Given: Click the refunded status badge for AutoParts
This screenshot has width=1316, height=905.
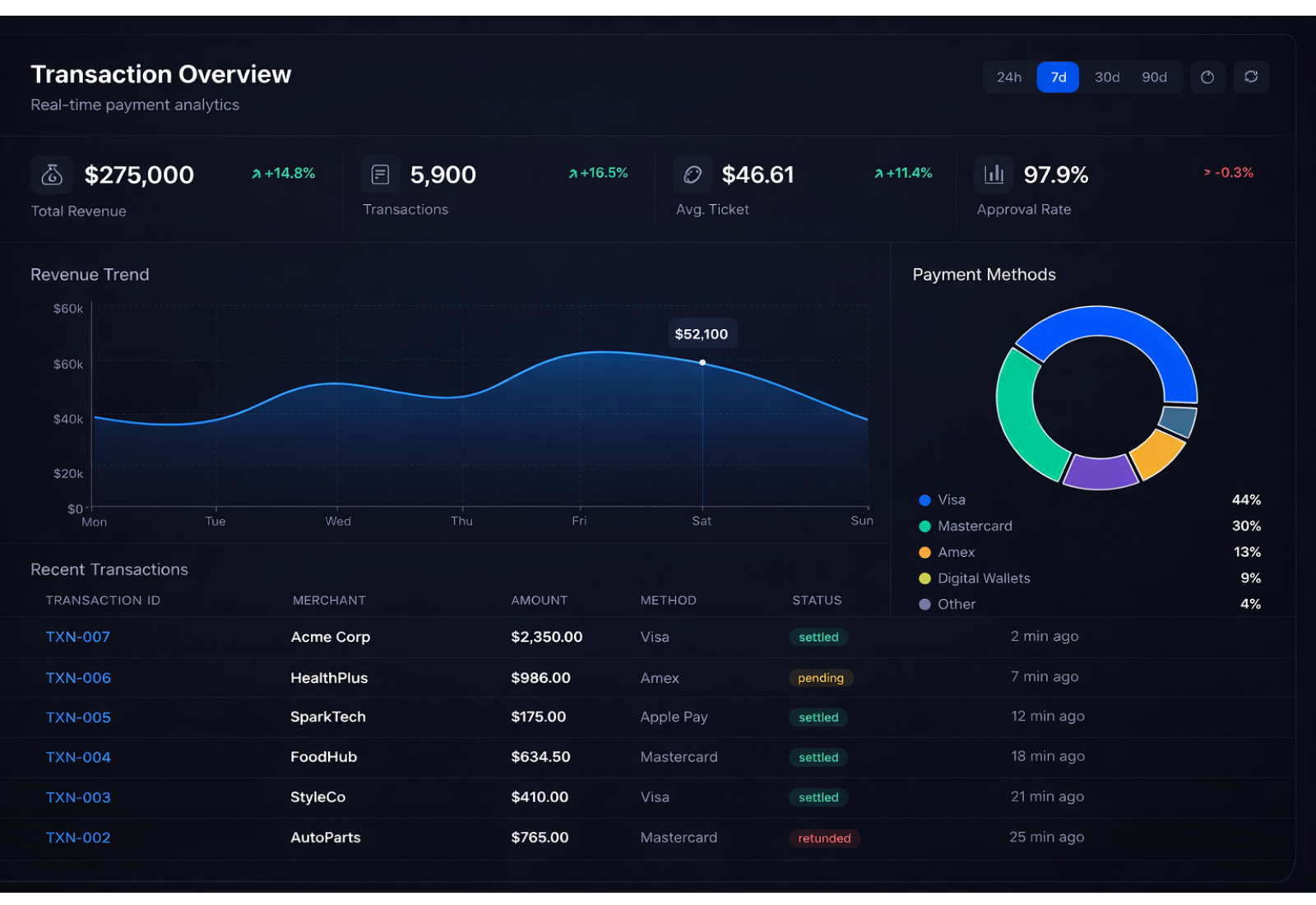Looking at the screenshot, I should (x=824, y=838).
